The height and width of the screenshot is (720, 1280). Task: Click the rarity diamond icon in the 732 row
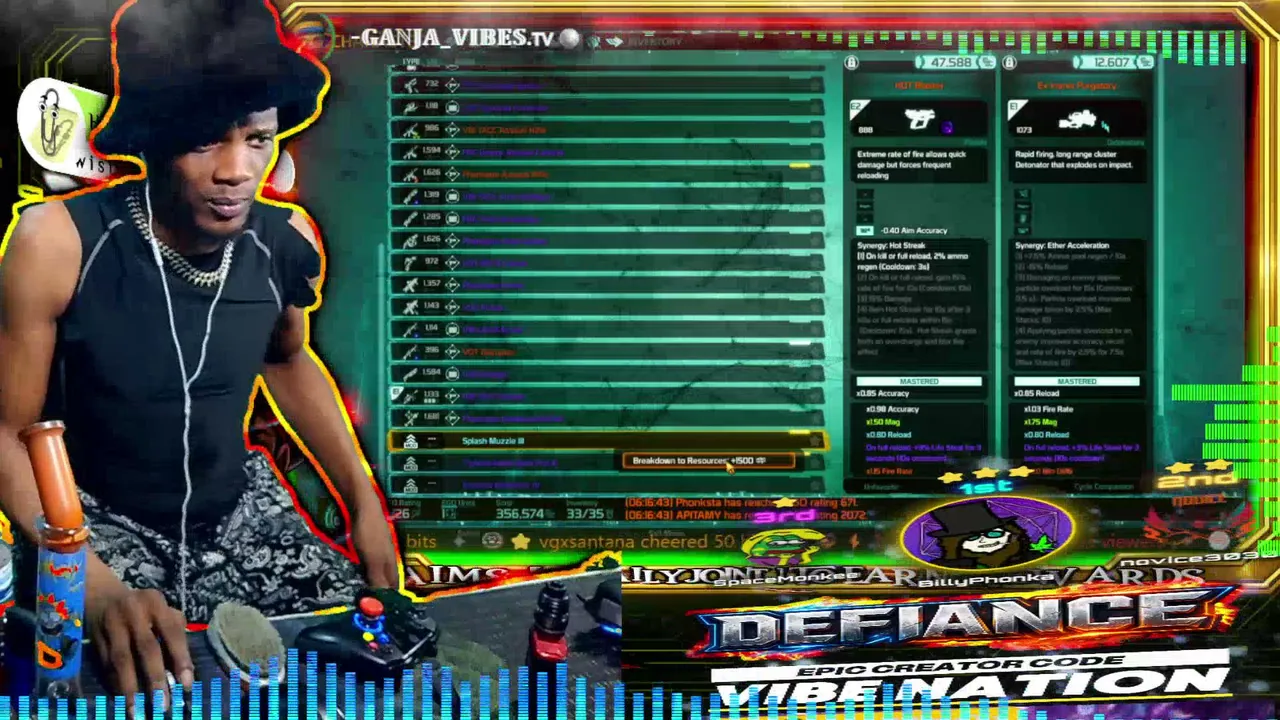452,85
